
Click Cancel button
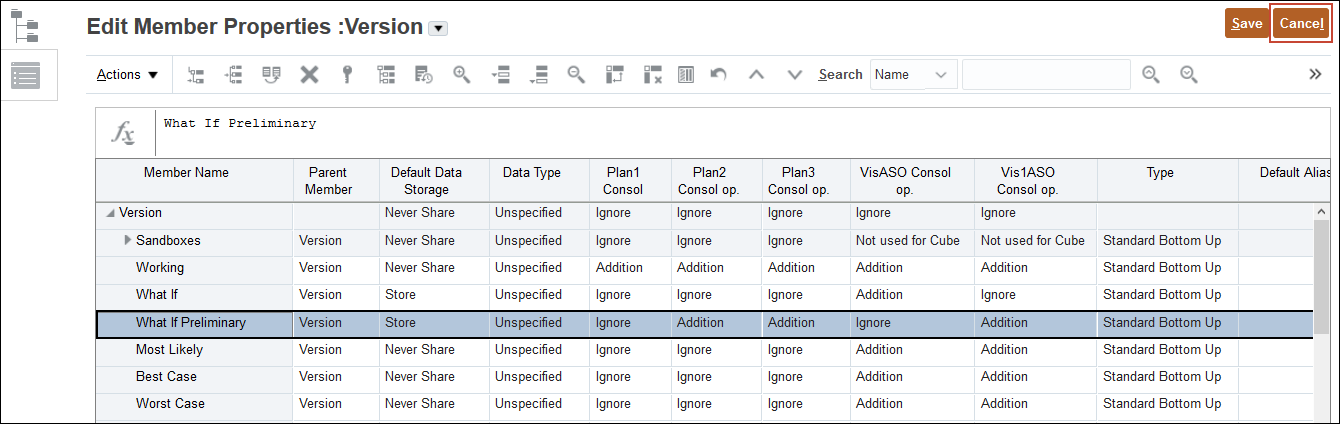(x=1301, y=23)
